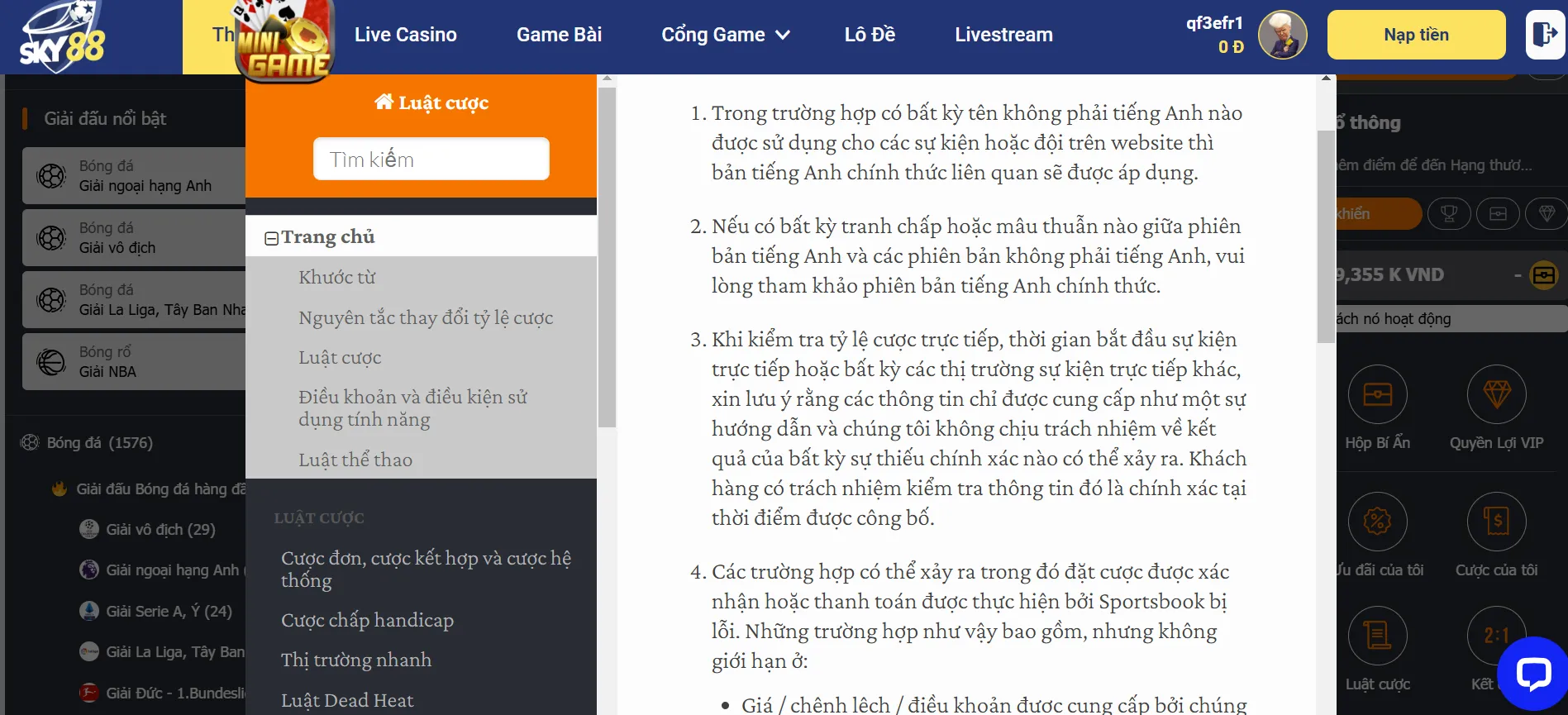Click the Nạp tiền deposit button
The image size is (1568, 715).
(1416, 35)
